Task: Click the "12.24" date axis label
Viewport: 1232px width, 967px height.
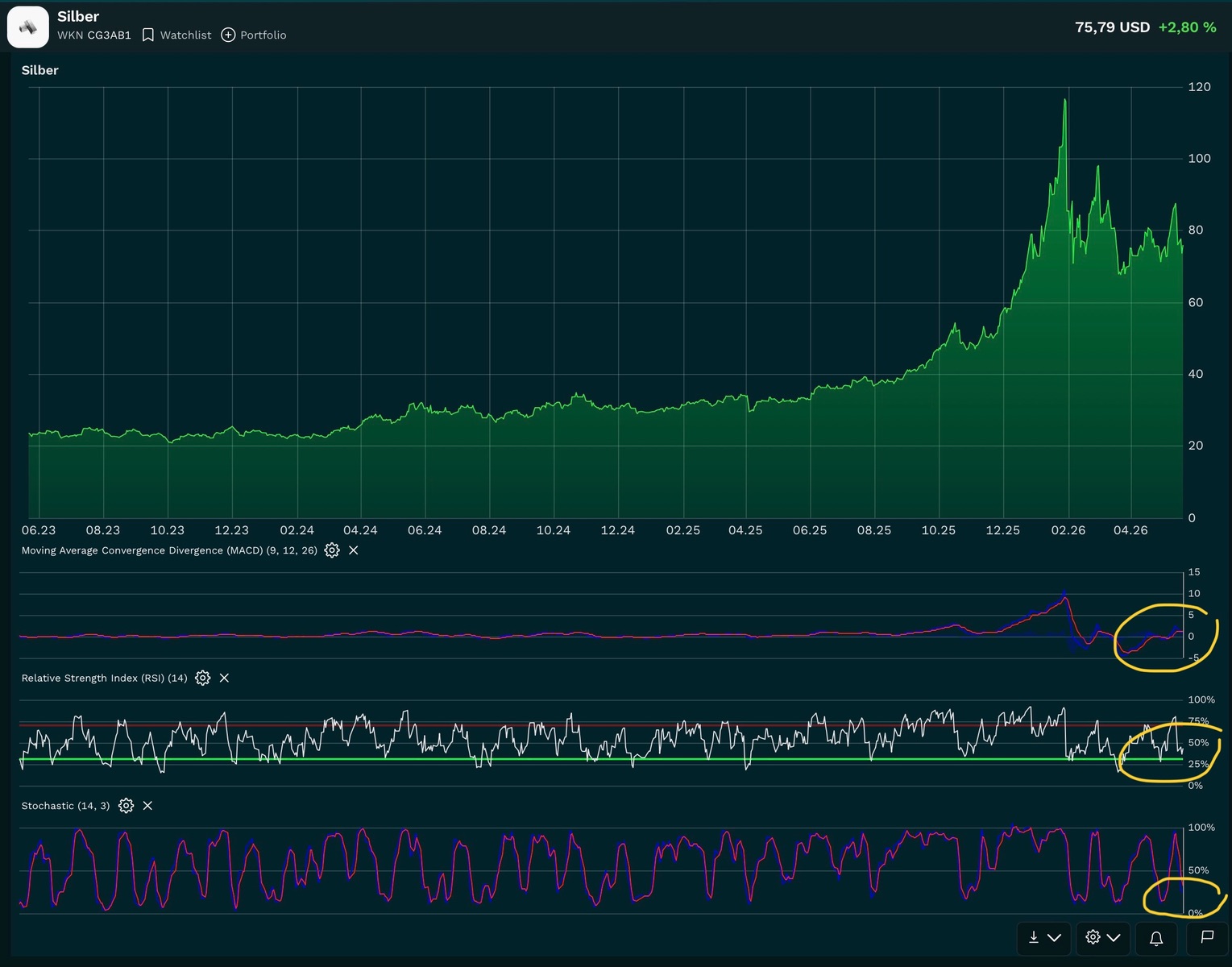Action: pos(618,530)
